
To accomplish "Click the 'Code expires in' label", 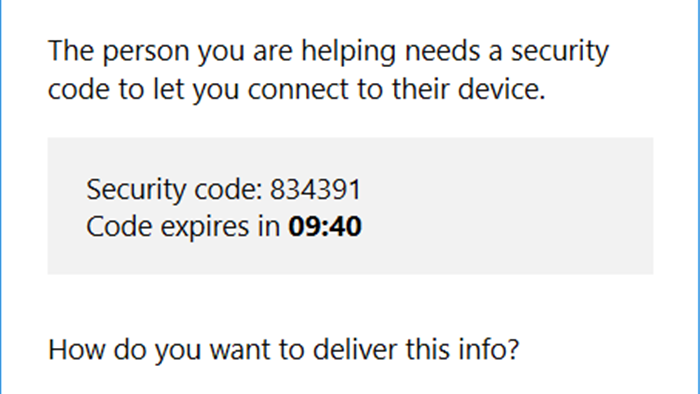I will pyautogui.click(x=183, y=227).
